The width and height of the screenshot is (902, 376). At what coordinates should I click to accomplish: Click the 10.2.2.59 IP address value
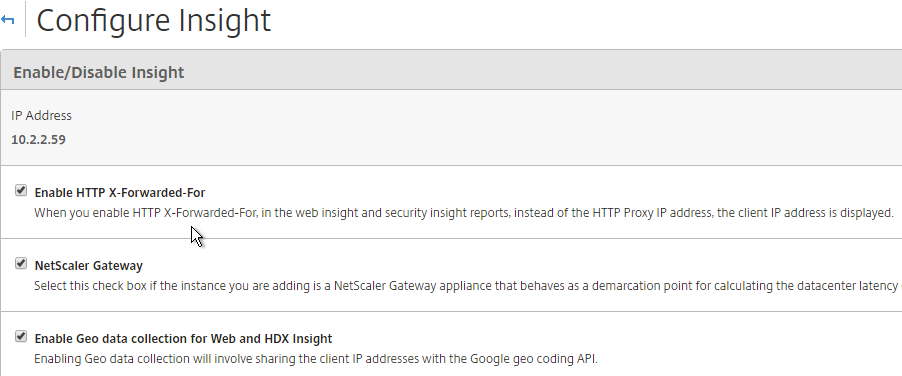(38, 139)
